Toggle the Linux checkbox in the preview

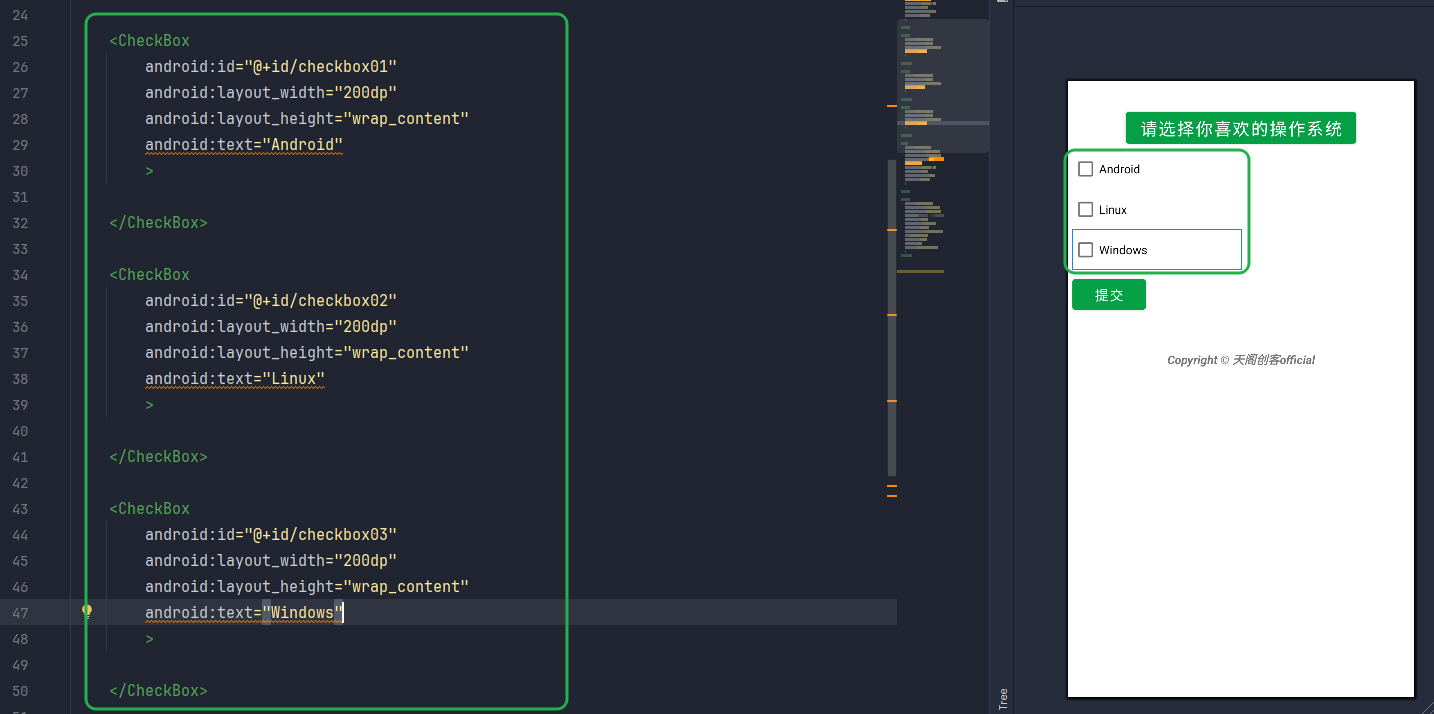click(1086, 210)
